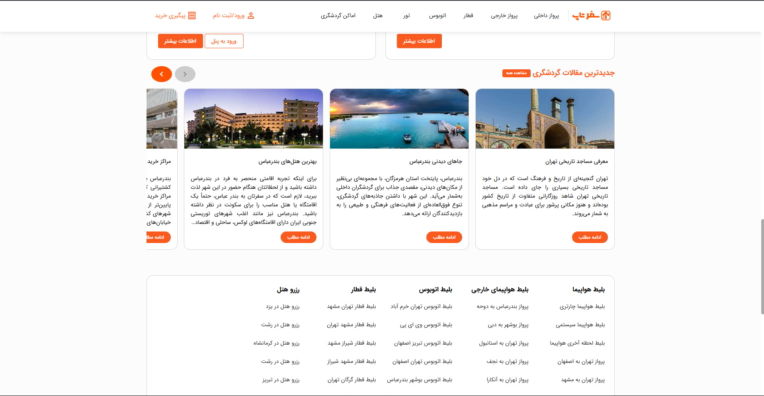Viewport: 764px width, 396px height.
Task: Select تور tour menu item
Action: tap(406, 16)
